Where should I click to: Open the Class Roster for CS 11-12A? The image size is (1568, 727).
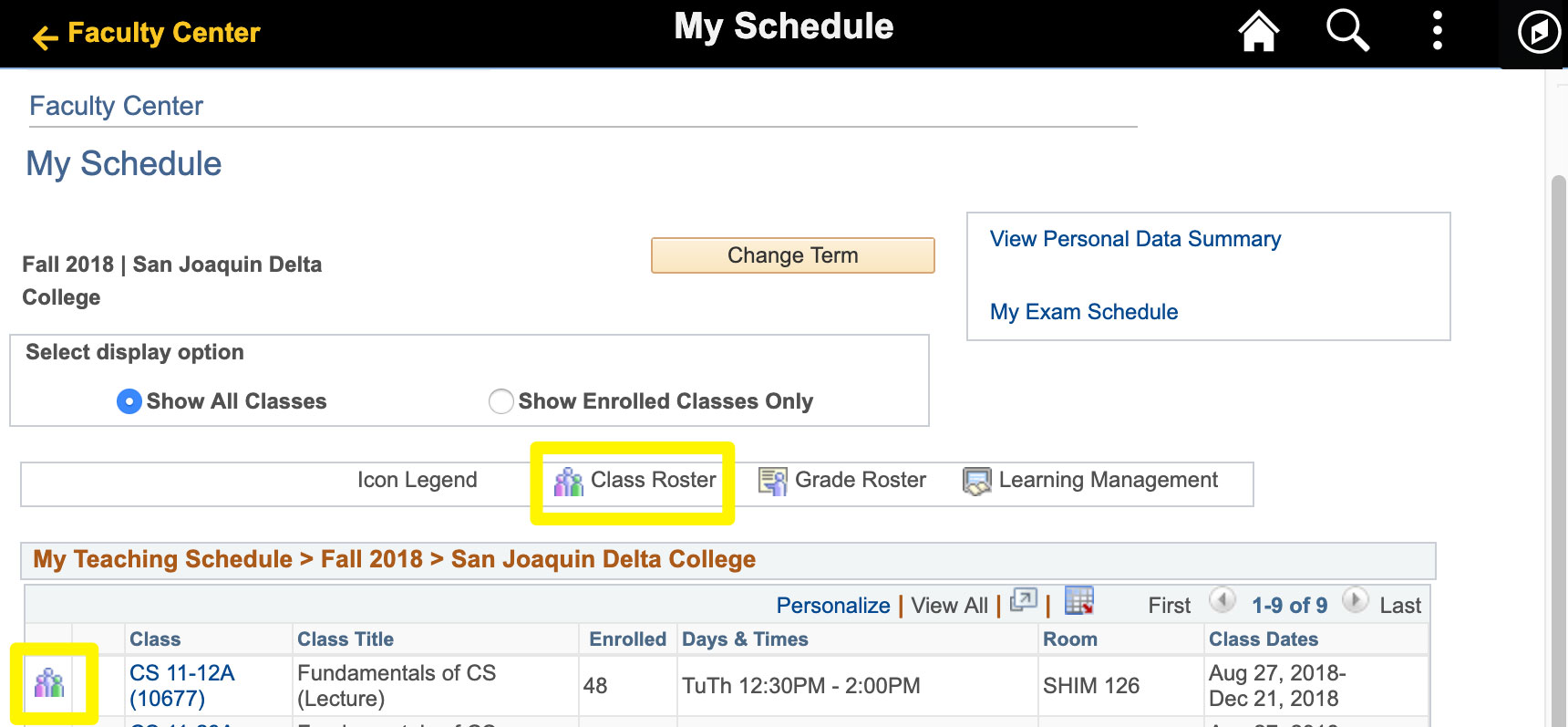pyautogui.click(x=52, y=684)
